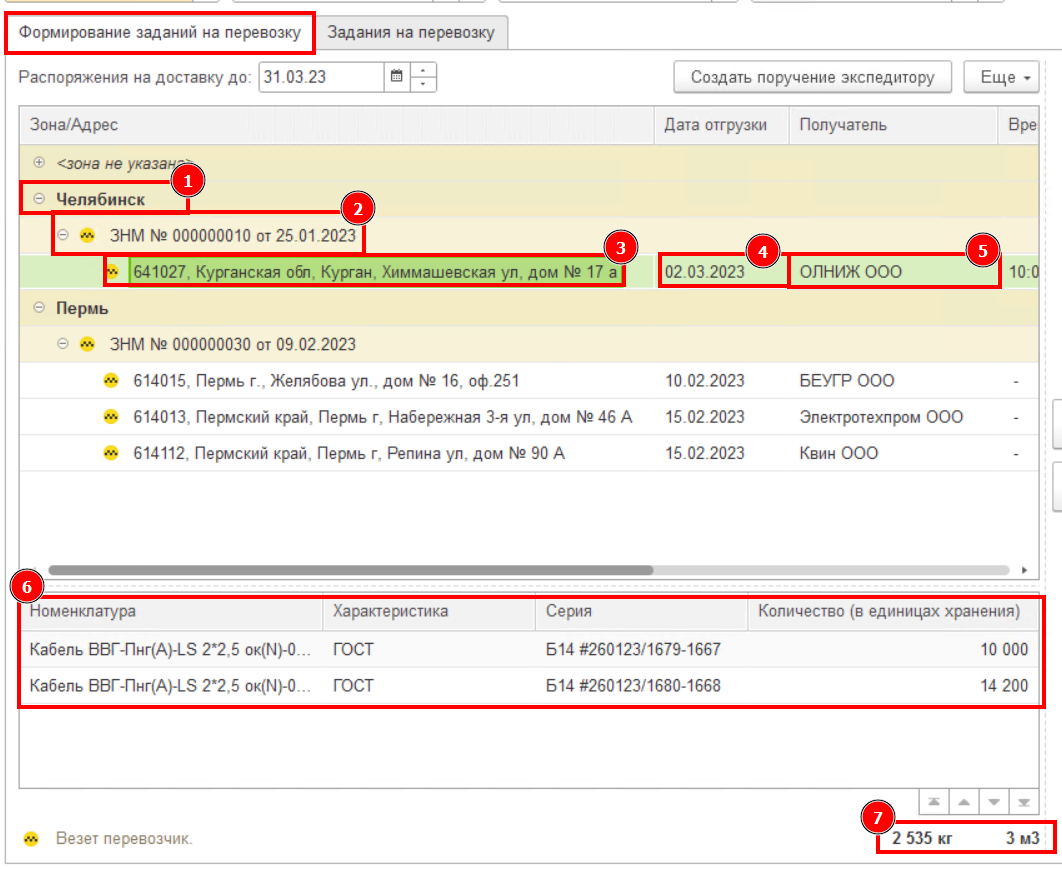Viewport: 1062px width, 869px height.
Task: Click carrier icon next to Желябова address
Action: click(111, 381)
